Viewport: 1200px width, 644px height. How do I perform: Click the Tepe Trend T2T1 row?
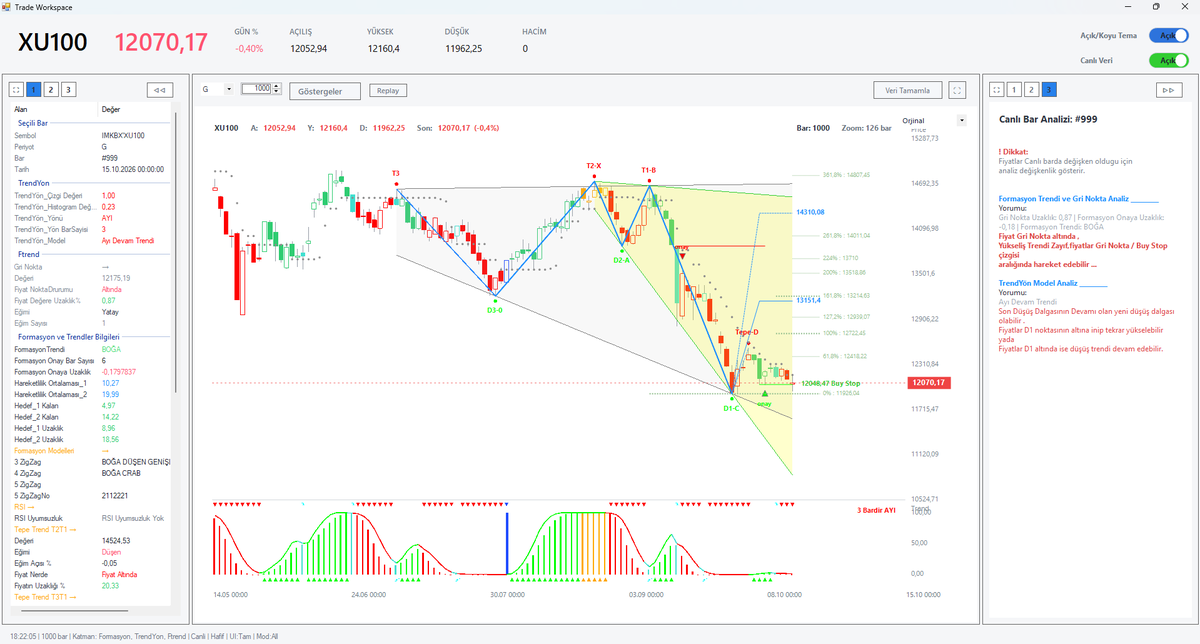(93, 529)
